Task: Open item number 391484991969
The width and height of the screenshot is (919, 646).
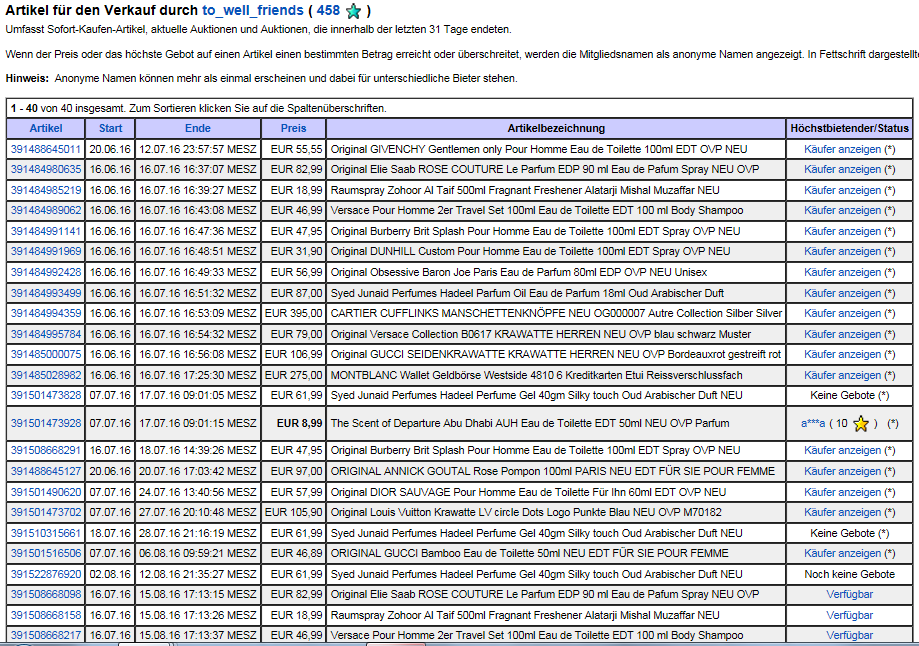Action: pyautogui.click(x=46, y=251)
